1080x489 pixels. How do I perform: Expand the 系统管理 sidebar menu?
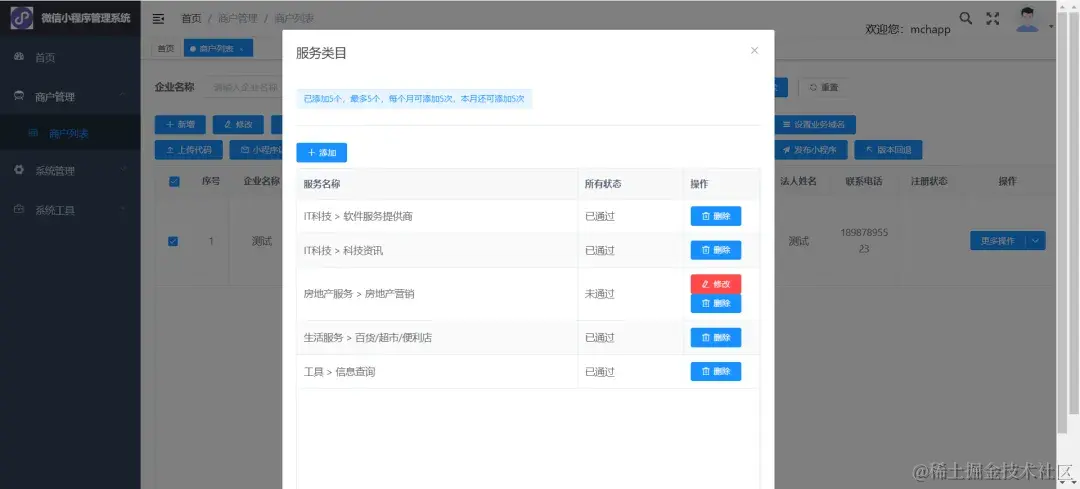(x=70, y=170)
